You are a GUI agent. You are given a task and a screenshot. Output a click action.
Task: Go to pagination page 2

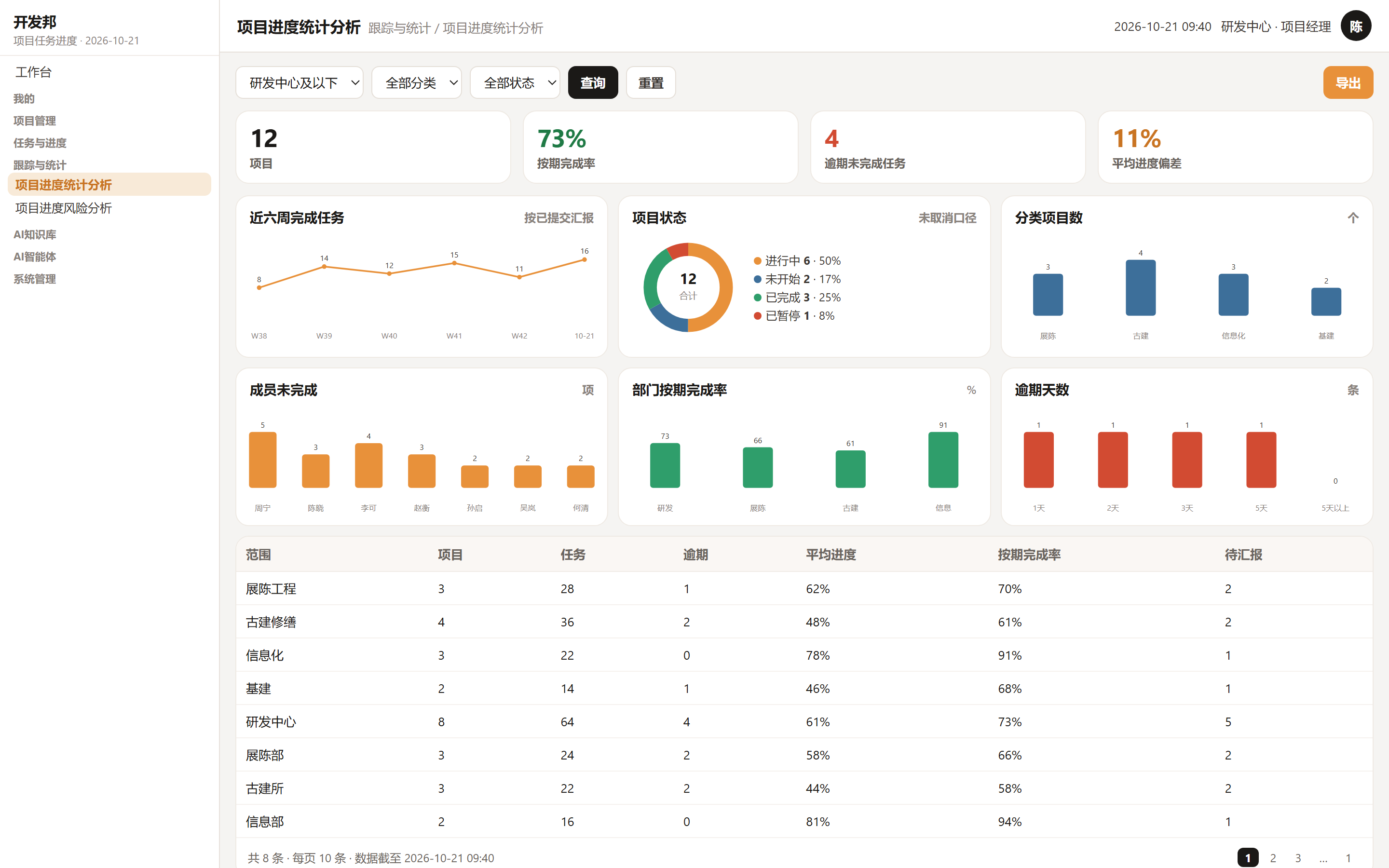[x=1272, y=858]
